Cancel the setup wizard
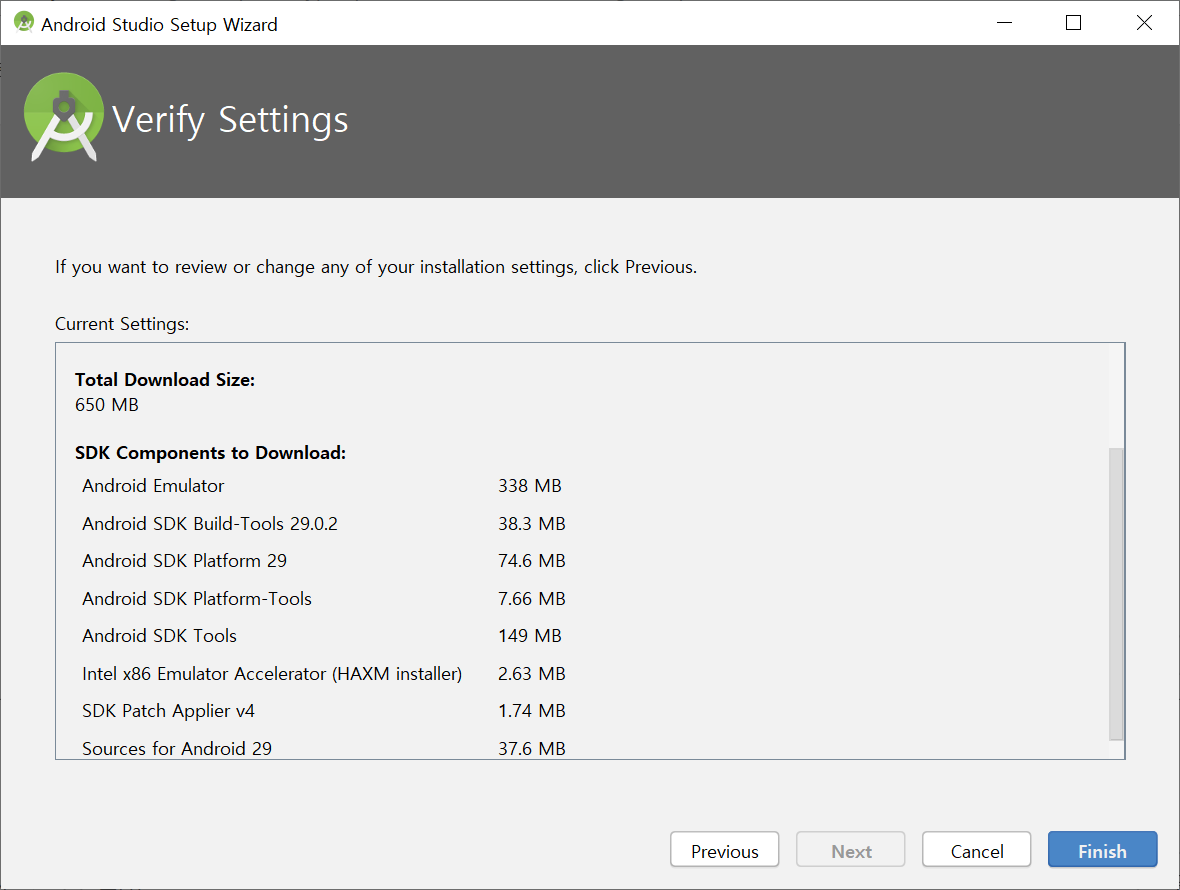The width and height of the screenshot is (1180, 890). [x=976, y=850]
